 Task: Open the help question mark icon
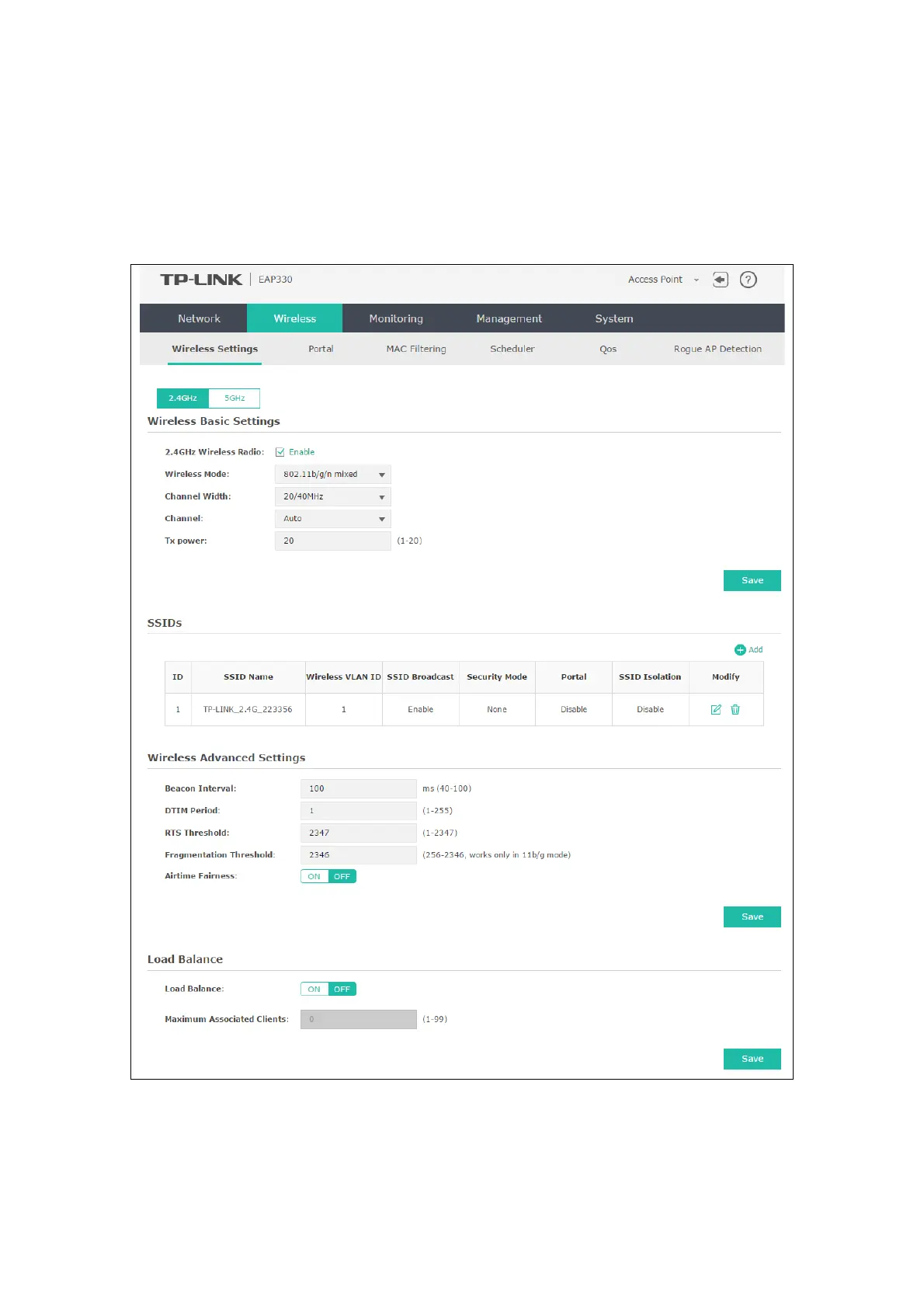[749, 280]
